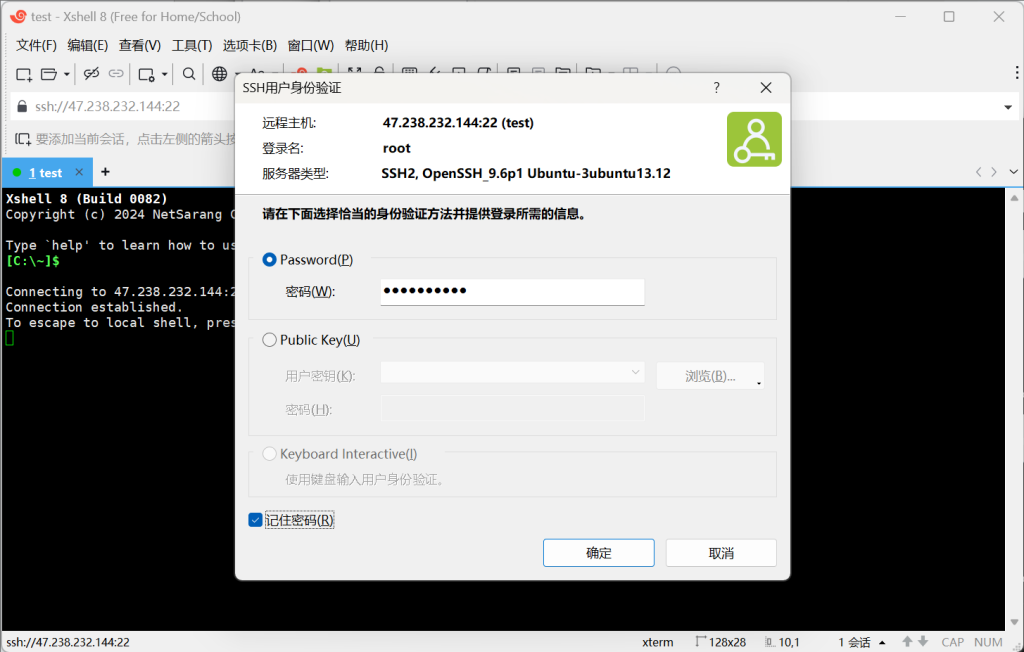Open the 文件(F) menu

(37, 45)
